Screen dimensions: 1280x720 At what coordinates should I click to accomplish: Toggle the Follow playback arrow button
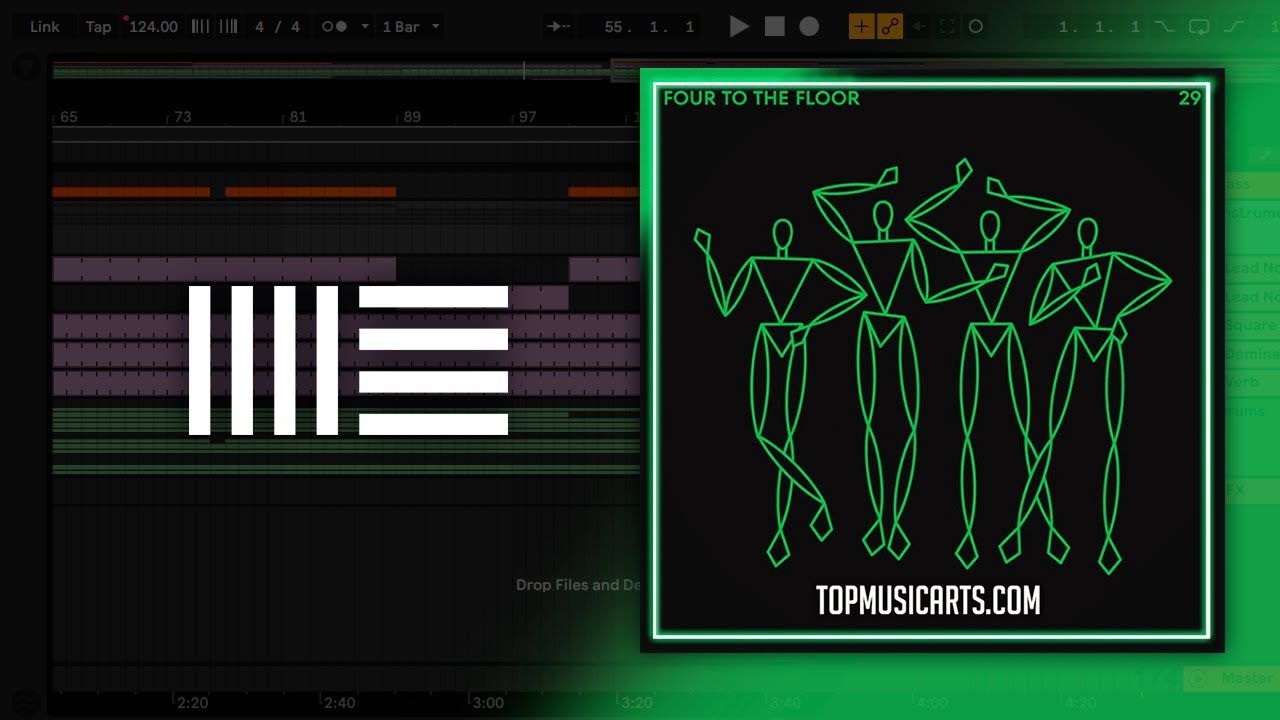point(560,27)
